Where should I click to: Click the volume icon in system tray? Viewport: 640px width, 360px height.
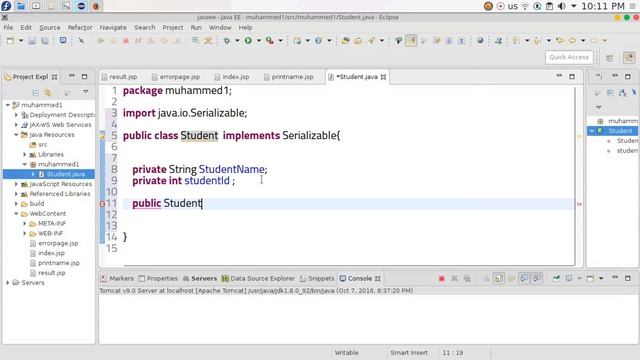562,6
